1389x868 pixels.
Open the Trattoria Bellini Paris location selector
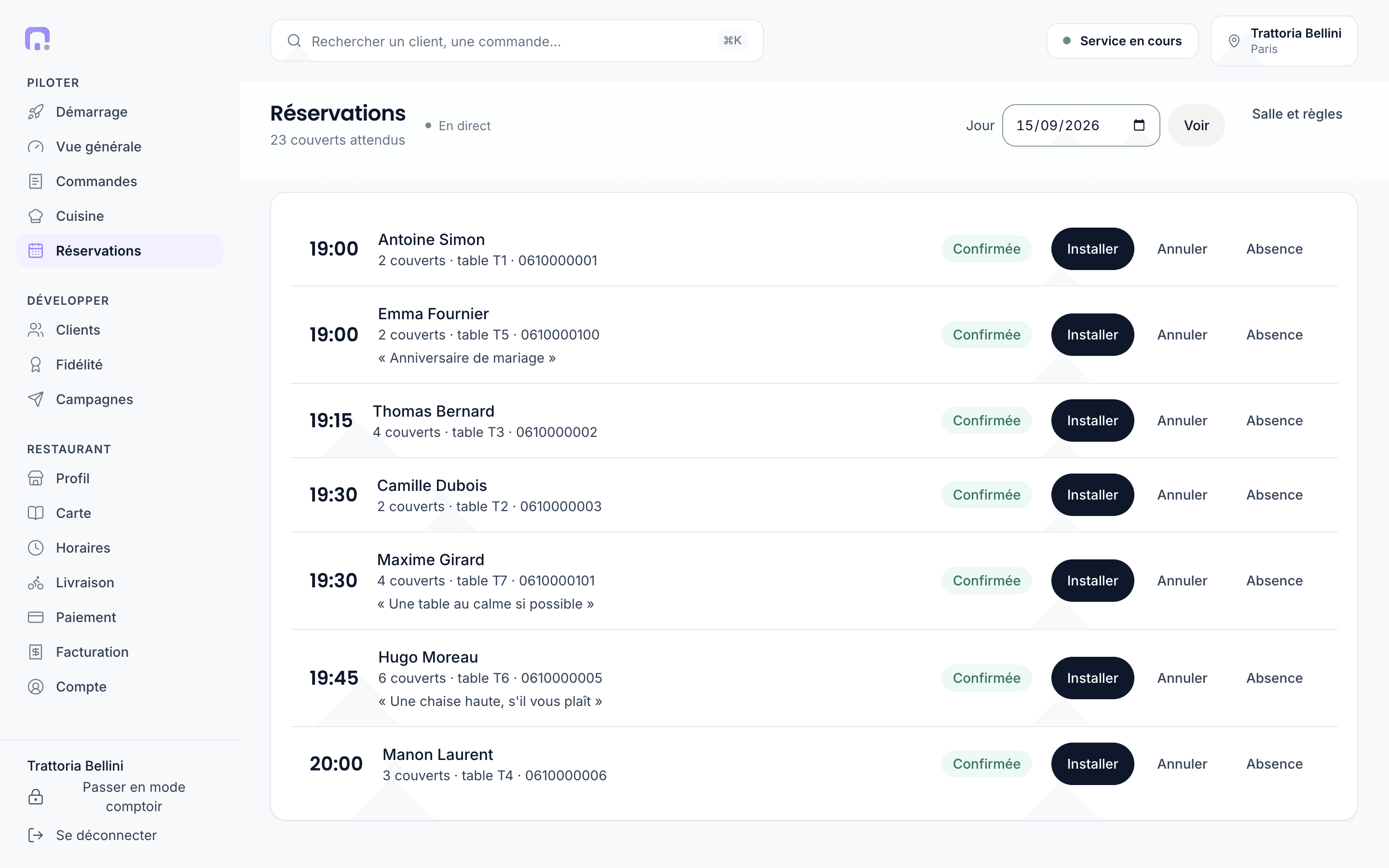click(x=1284, y=41)
